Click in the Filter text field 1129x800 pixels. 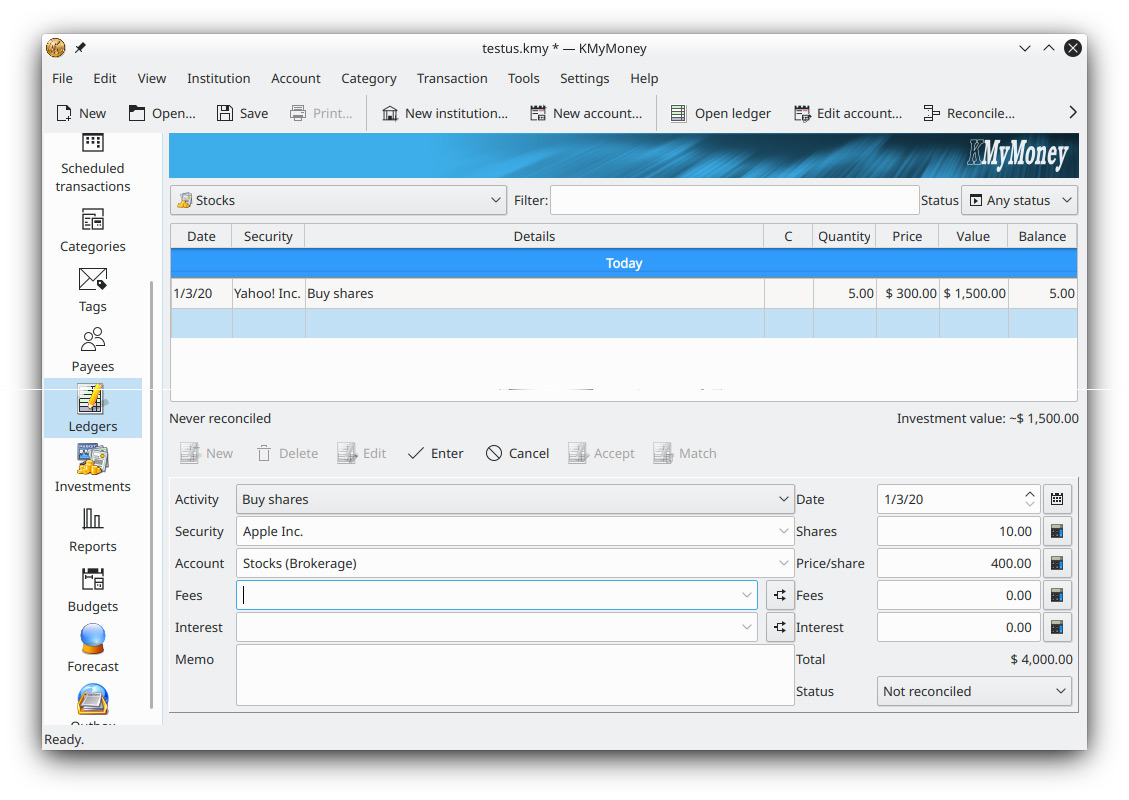[734, 200]
